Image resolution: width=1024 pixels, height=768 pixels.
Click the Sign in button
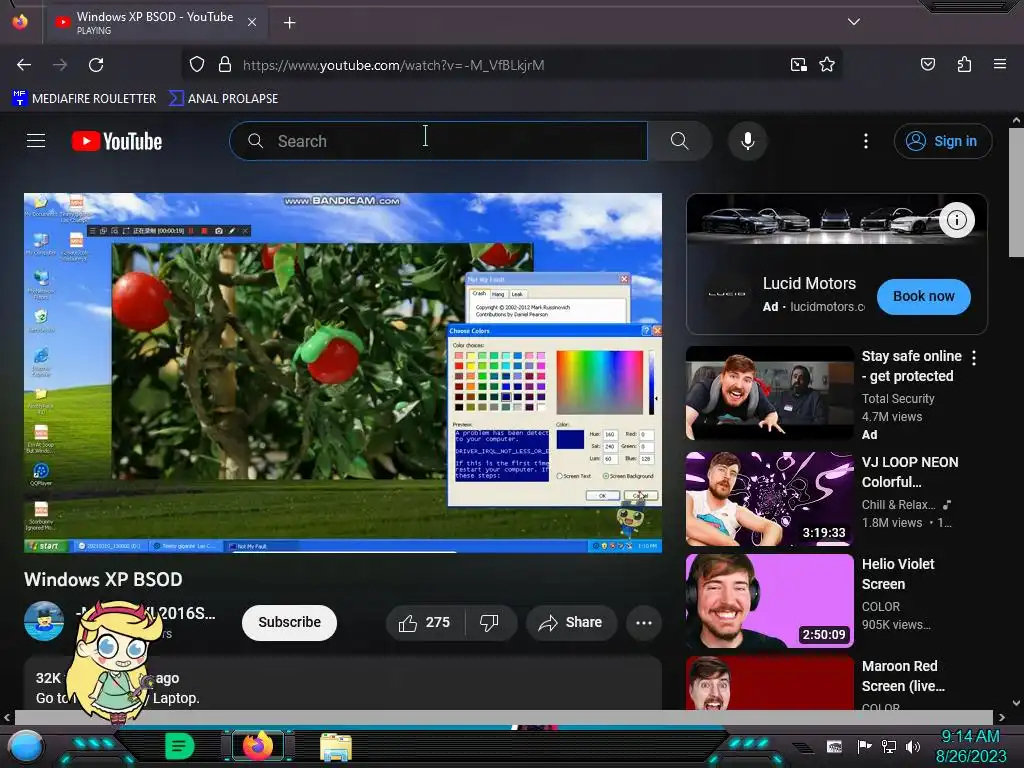coord(942,141)
